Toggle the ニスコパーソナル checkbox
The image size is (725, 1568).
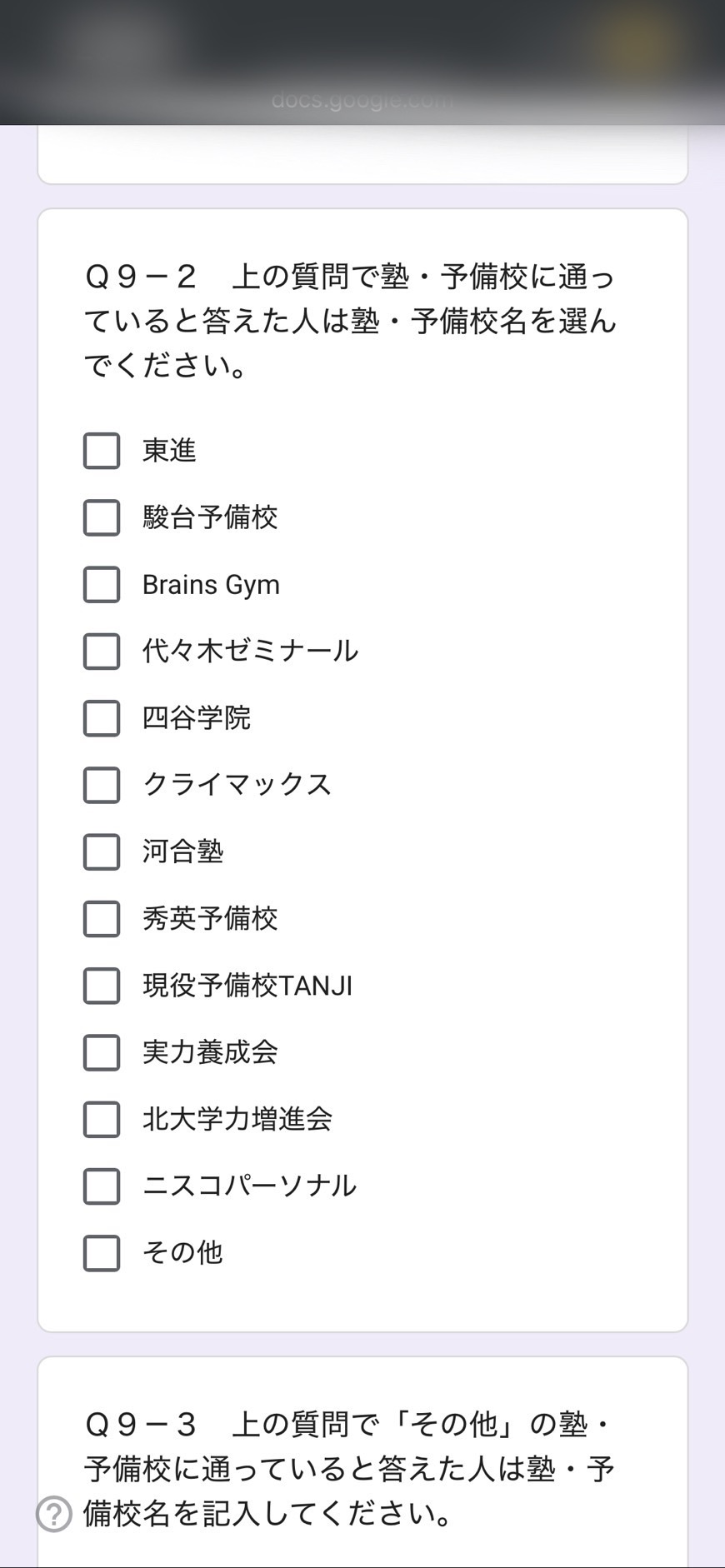pos(102,1186)
